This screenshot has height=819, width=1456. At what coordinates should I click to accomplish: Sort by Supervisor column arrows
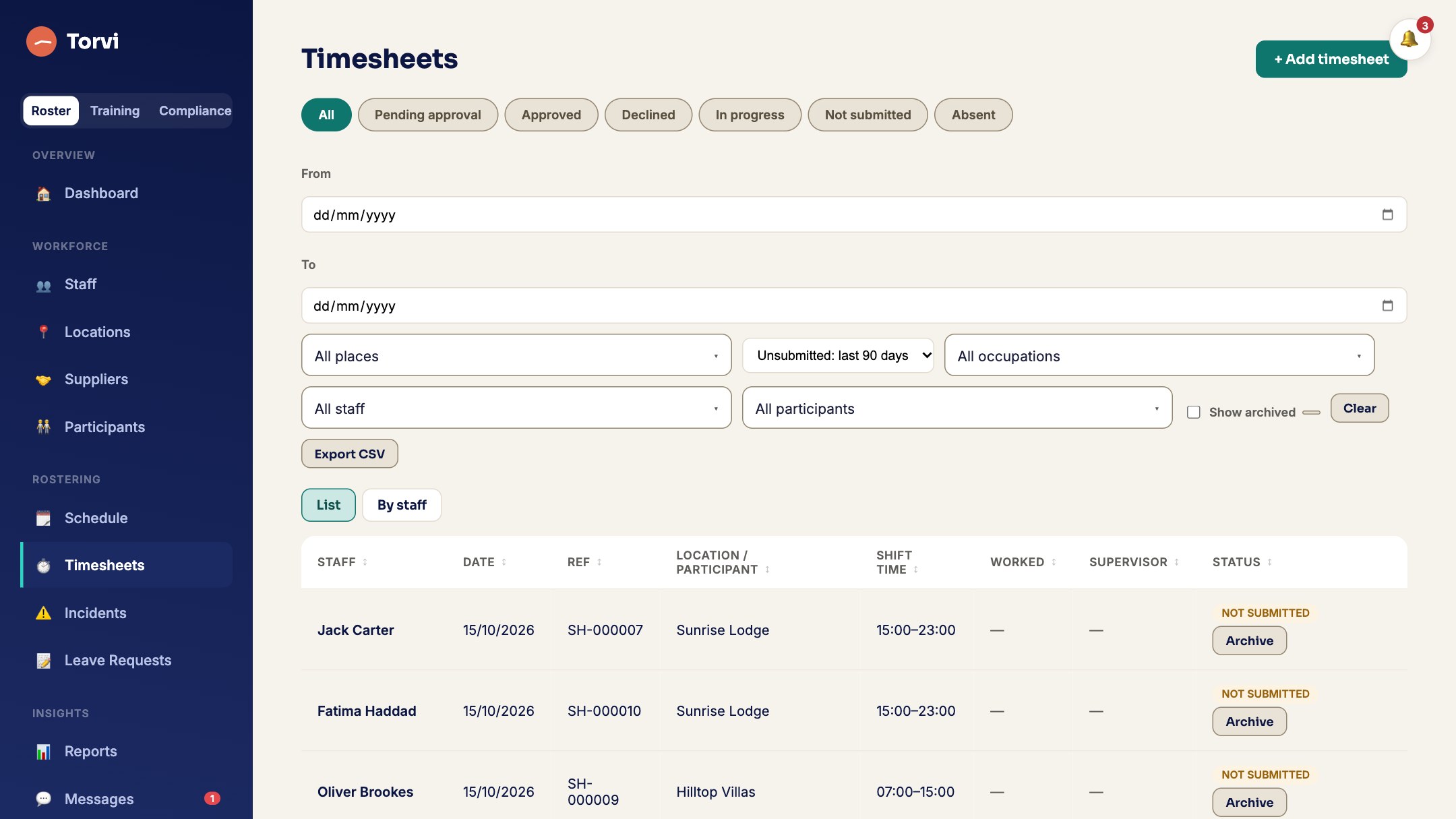tap(1176, 562)
